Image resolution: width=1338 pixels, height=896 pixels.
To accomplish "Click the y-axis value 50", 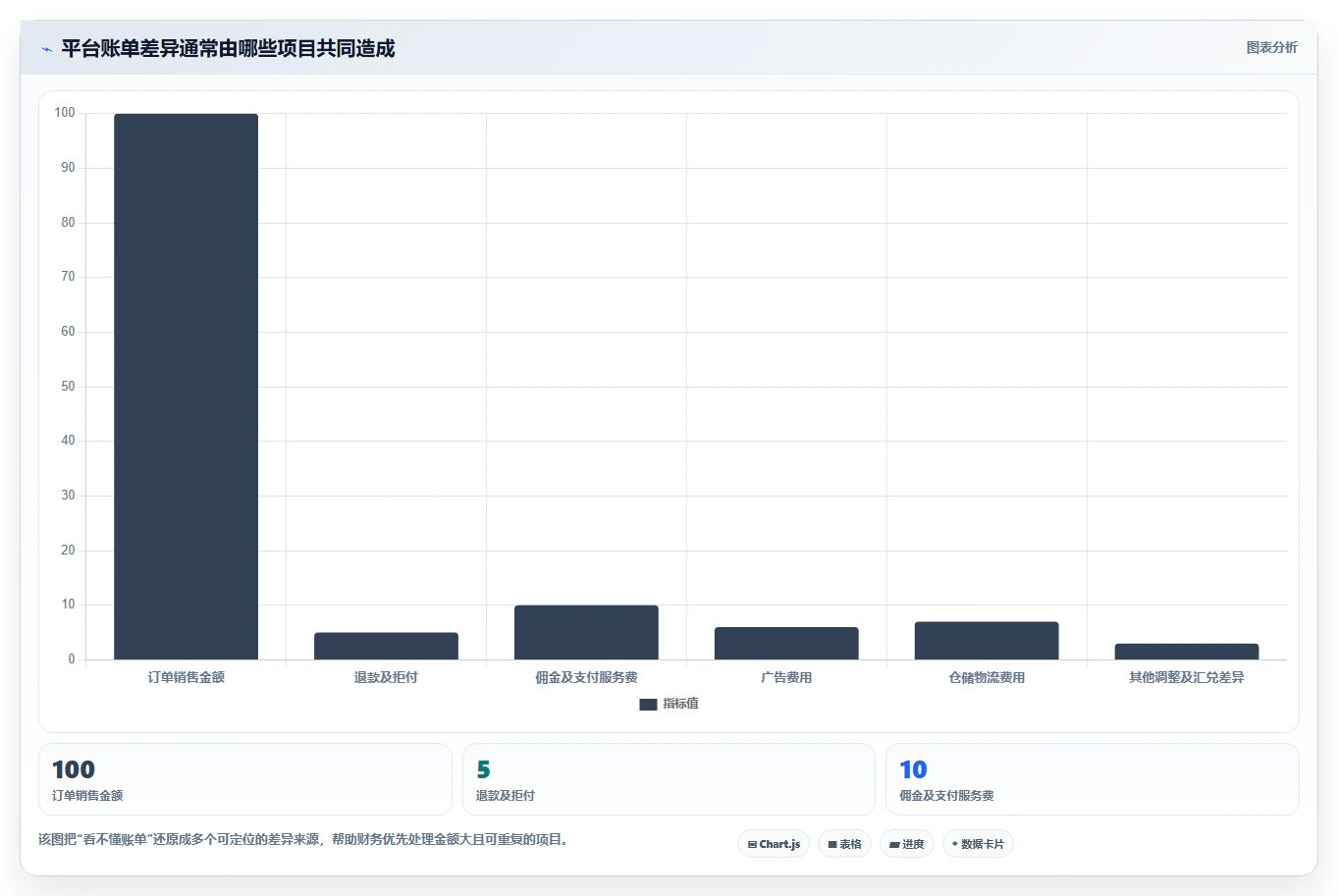I will pos(68,387).
